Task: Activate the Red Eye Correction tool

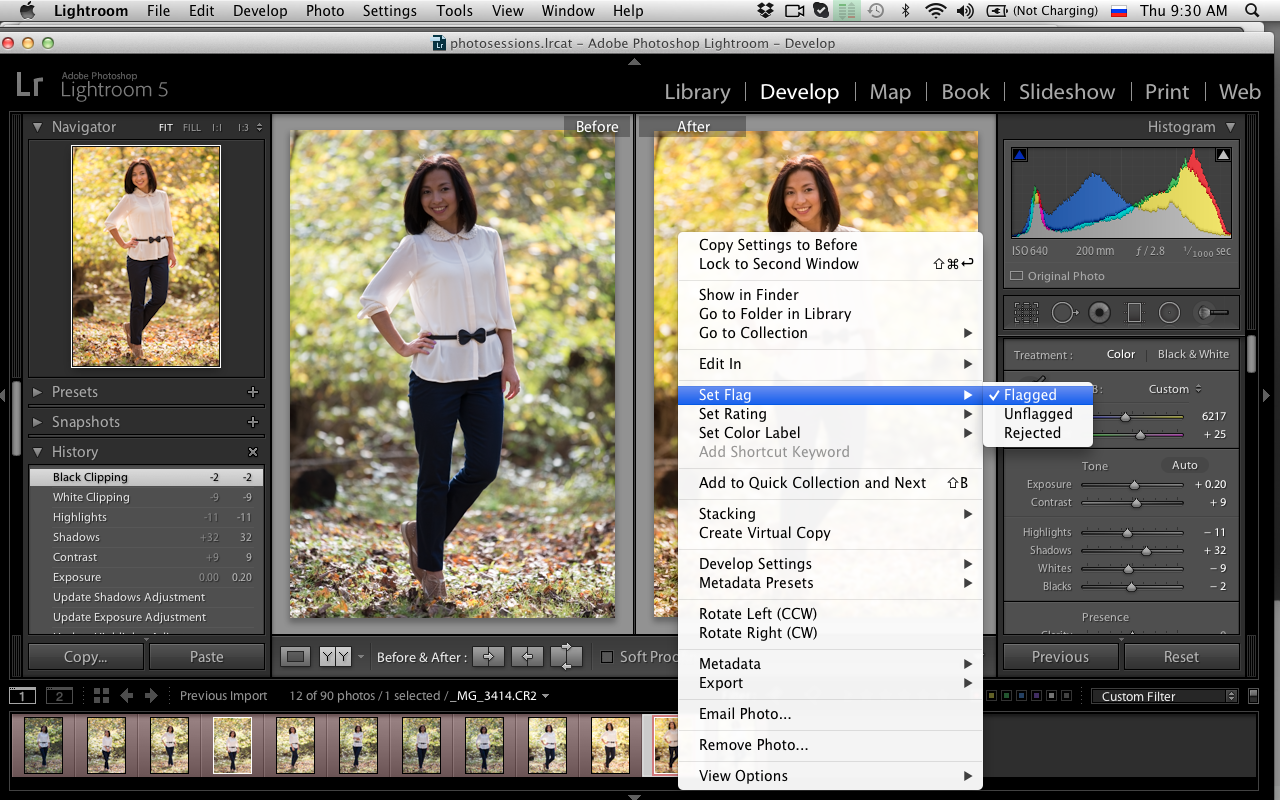Action: tap(1099, 313)
